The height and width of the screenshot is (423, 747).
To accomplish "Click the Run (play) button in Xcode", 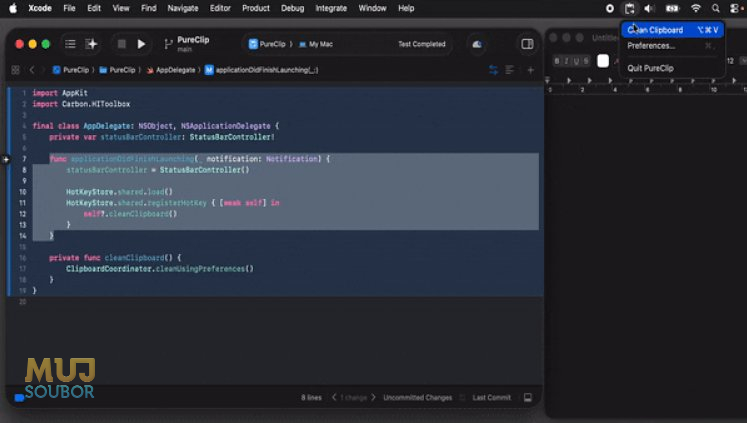I will tap(141, 44).
